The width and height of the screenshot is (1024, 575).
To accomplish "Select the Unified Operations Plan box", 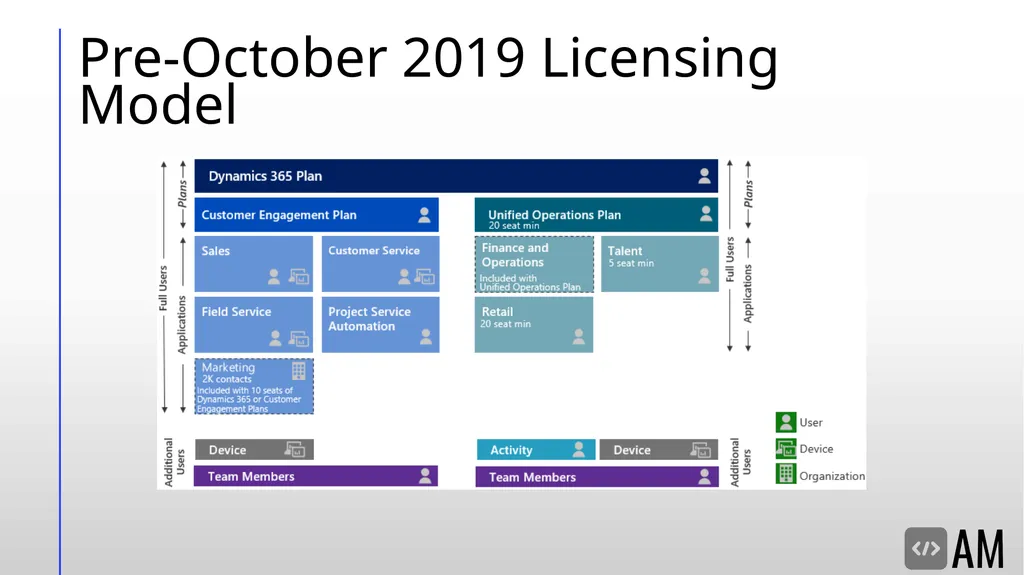I will click(596, 214).
